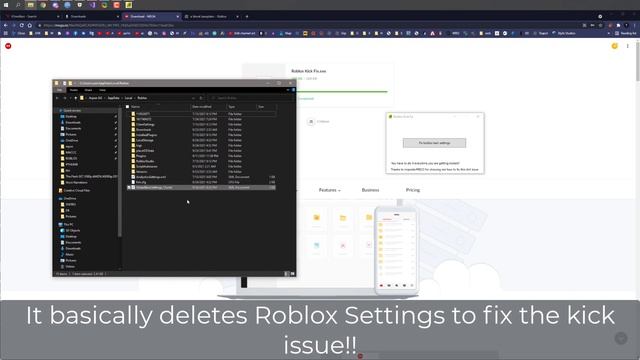Screen dimensions: 640x360
Task: Open the Share ribbon tab in Explorer
Action: point(88,90)
